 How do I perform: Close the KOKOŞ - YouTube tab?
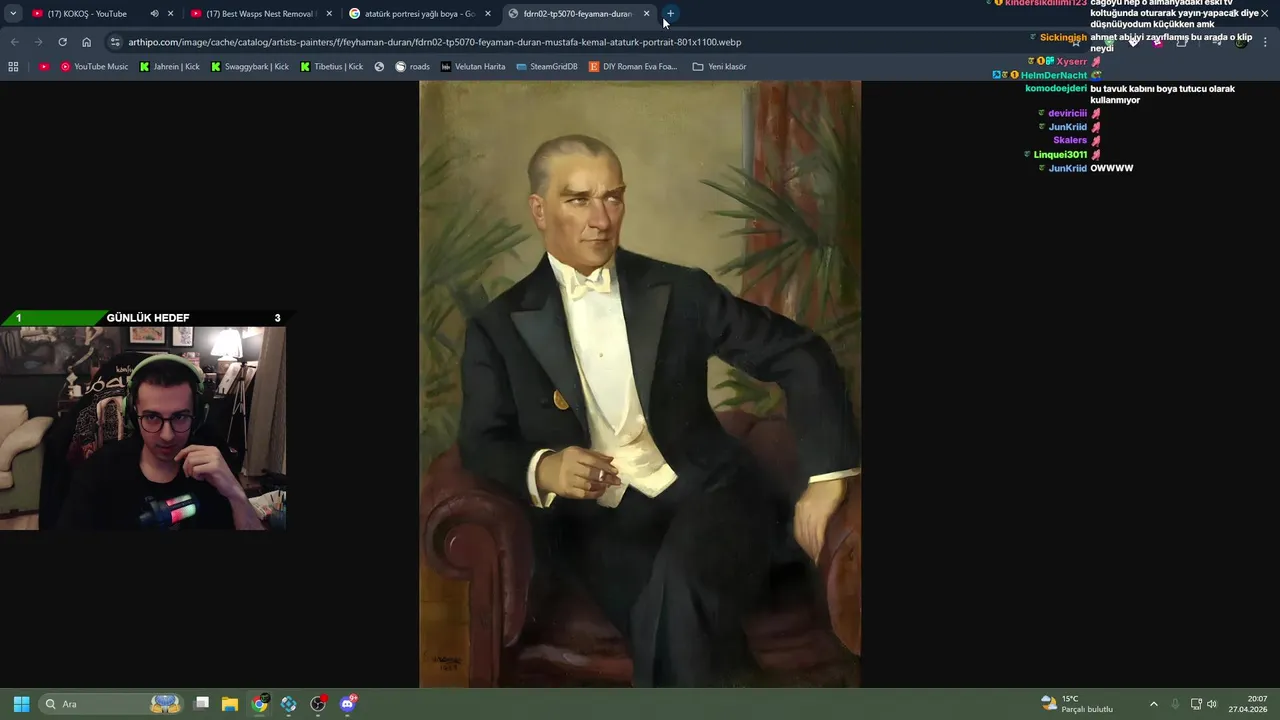171,14
